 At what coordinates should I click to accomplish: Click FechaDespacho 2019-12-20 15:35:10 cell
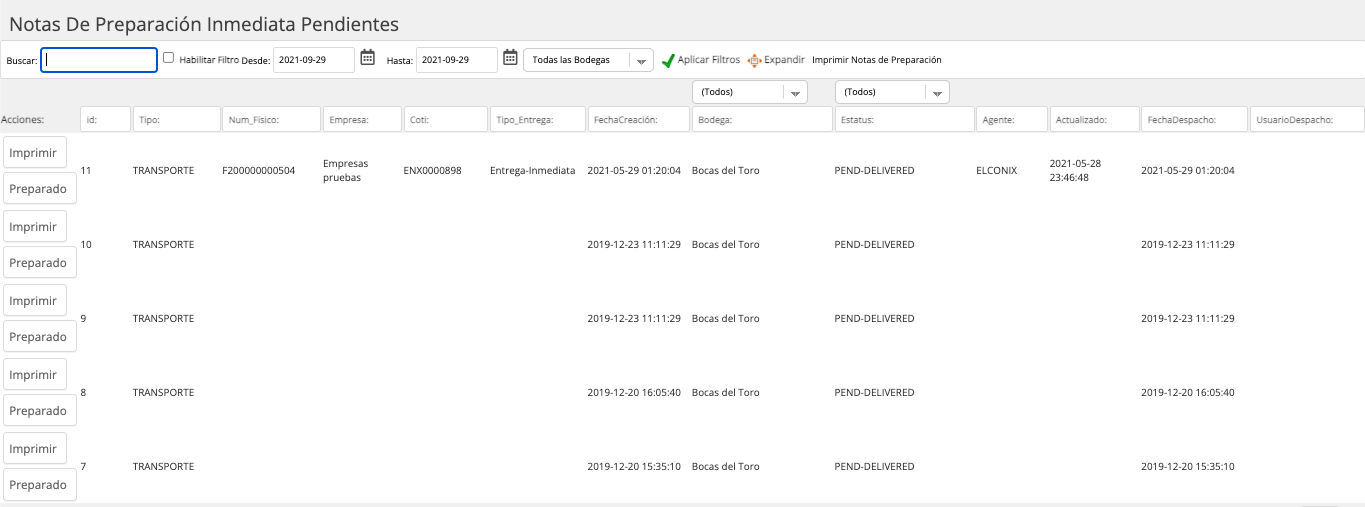coord(1188,466)
